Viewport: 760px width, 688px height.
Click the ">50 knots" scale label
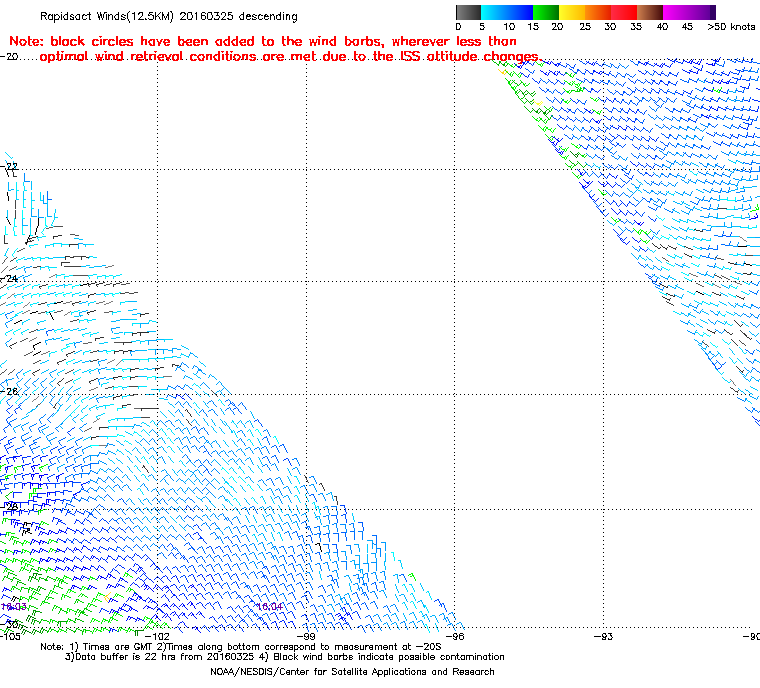pyautogui.click(x=731, y=27)
